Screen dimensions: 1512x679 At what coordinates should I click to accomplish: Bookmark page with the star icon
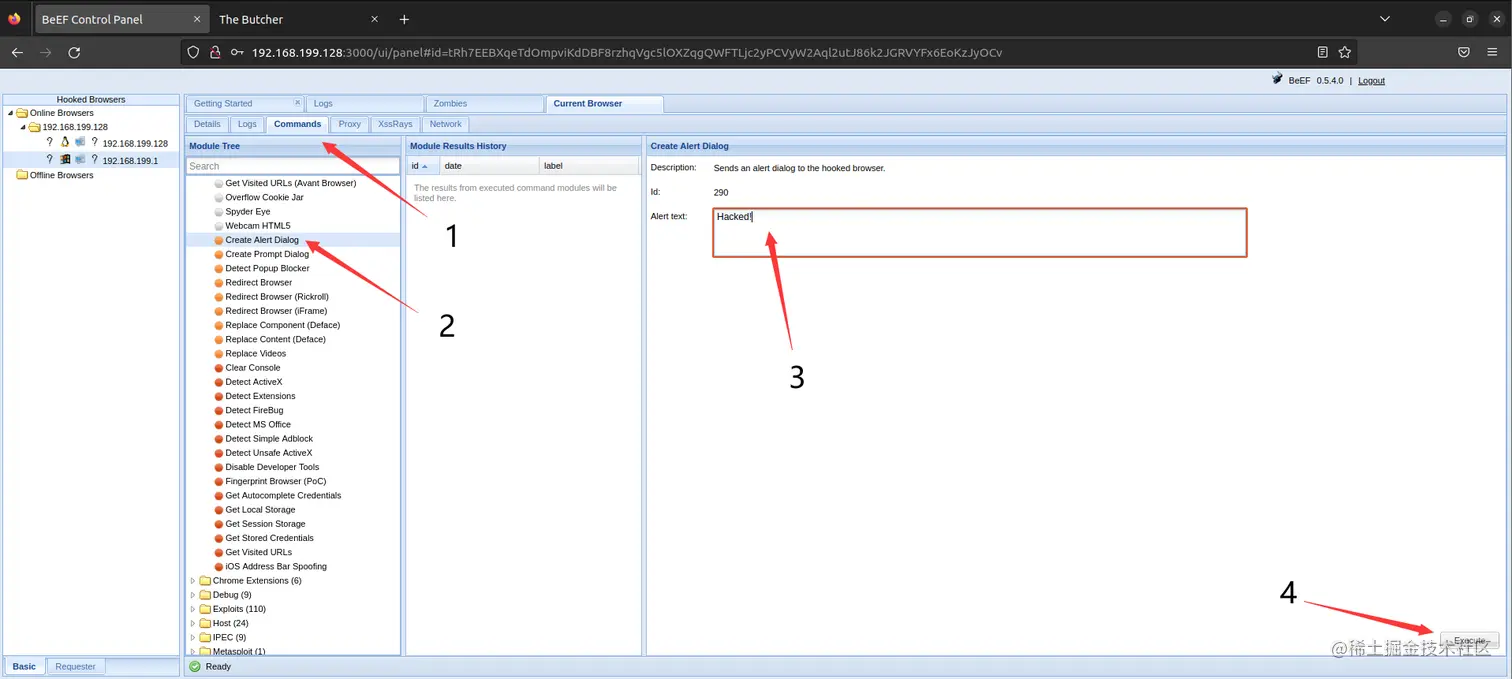[1345, 52]
